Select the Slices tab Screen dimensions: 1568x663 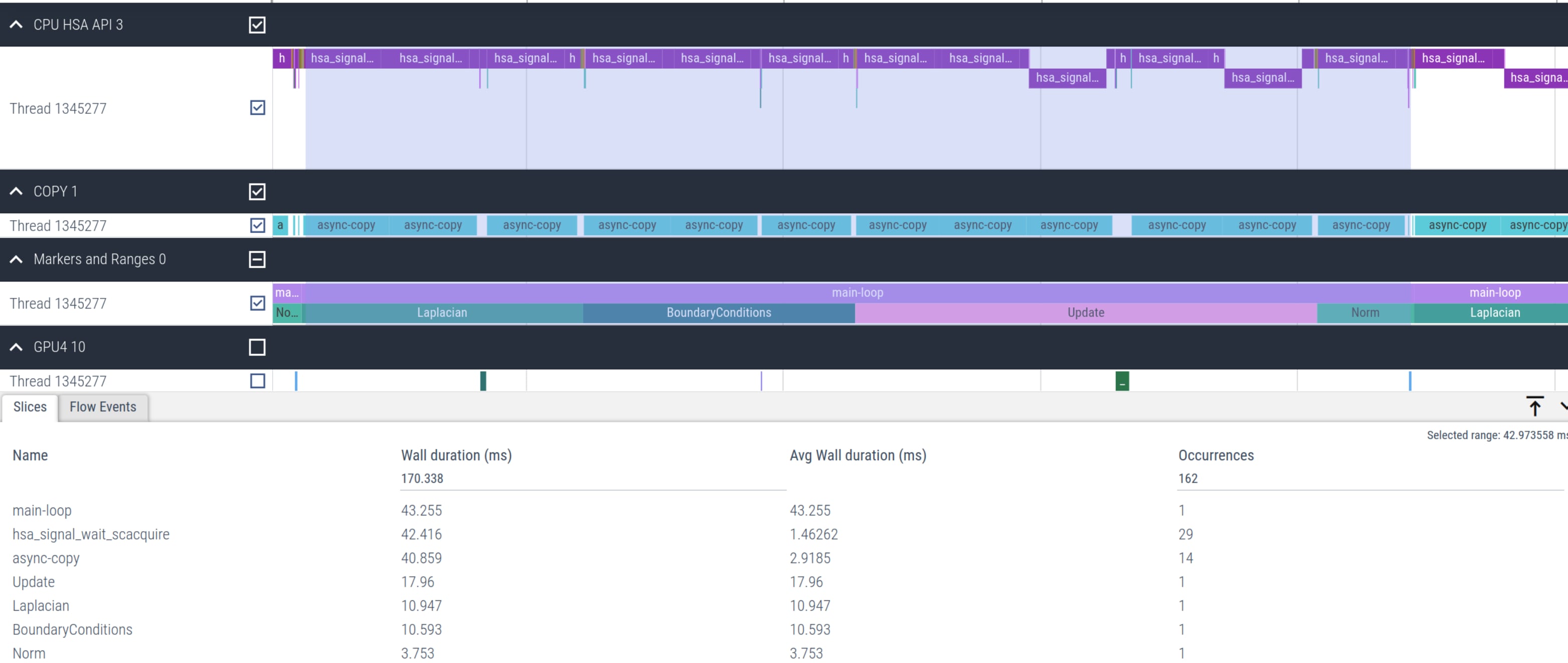(30, 407)
